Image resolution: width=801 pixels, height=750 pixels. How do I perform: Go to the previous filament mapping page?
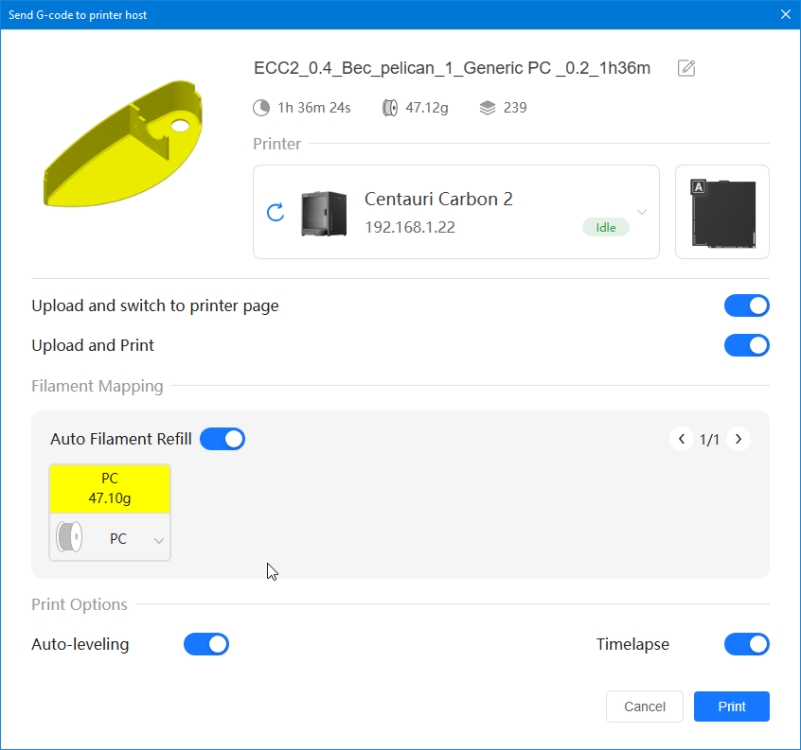point(682,439)
